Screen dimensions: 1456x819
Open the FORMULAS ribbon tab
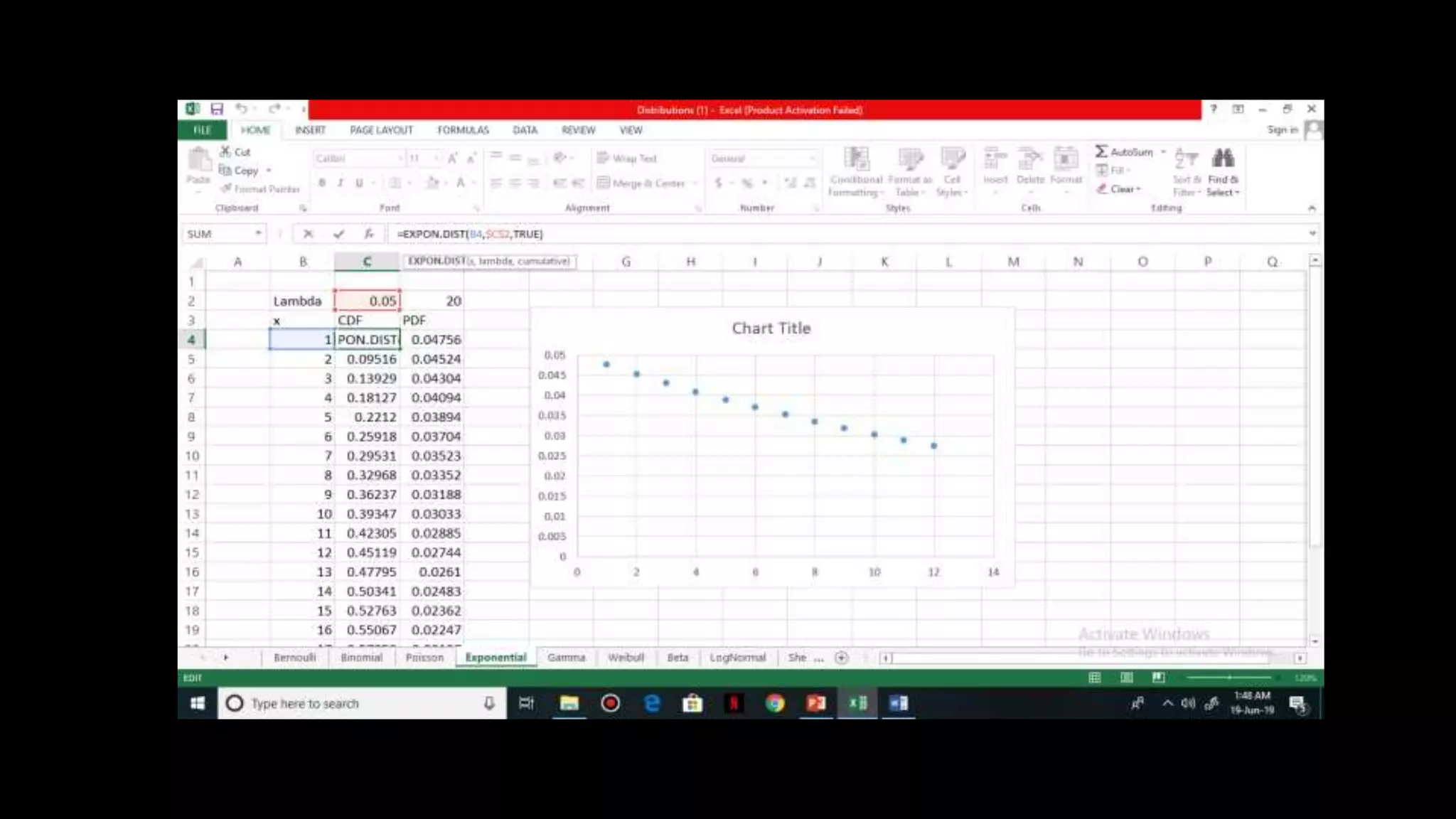click(x=463, y=130)
